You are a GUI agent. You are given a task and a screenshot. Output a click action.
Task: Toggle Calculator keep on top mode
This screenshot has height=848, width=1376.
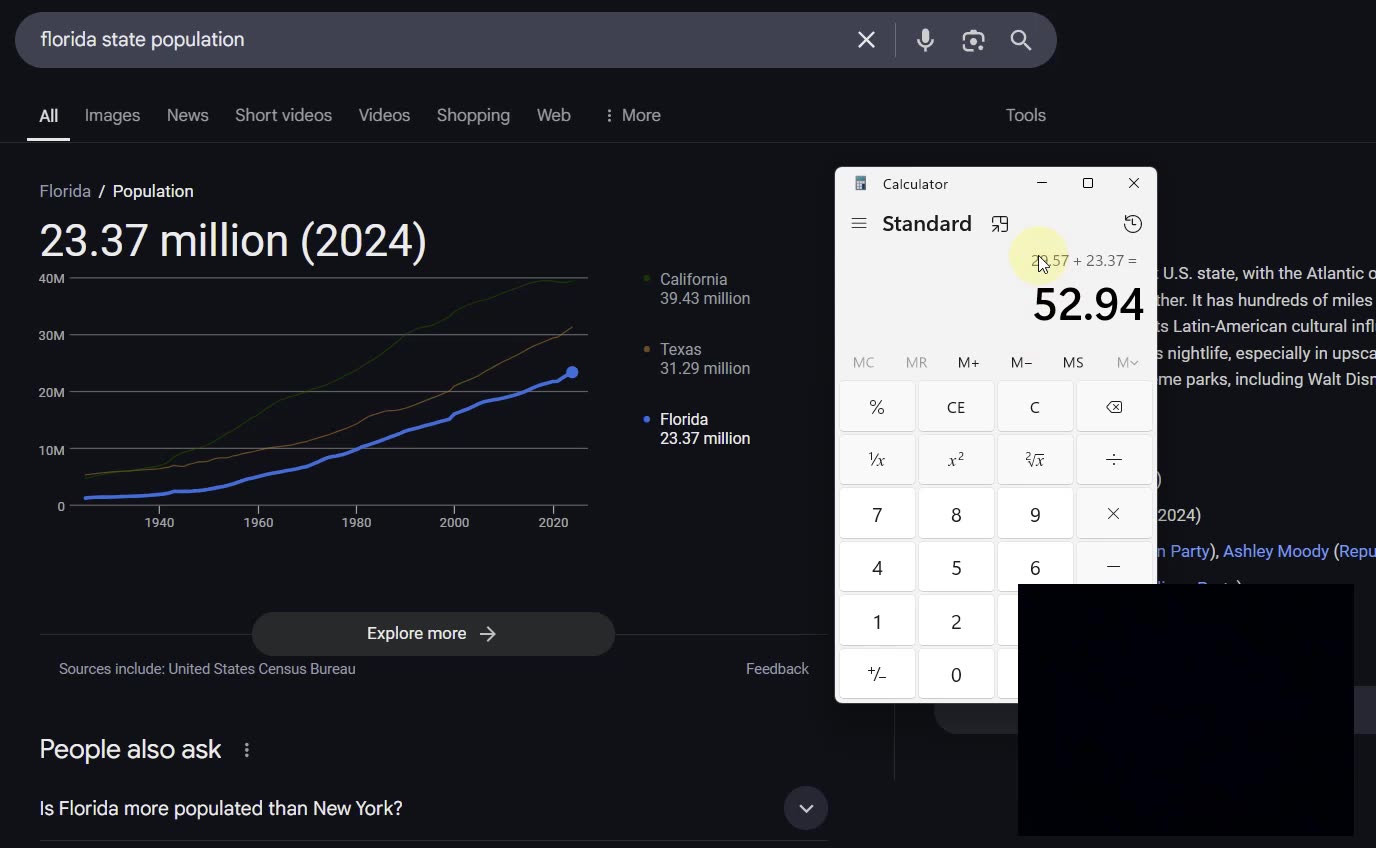tap(1000, 224)
